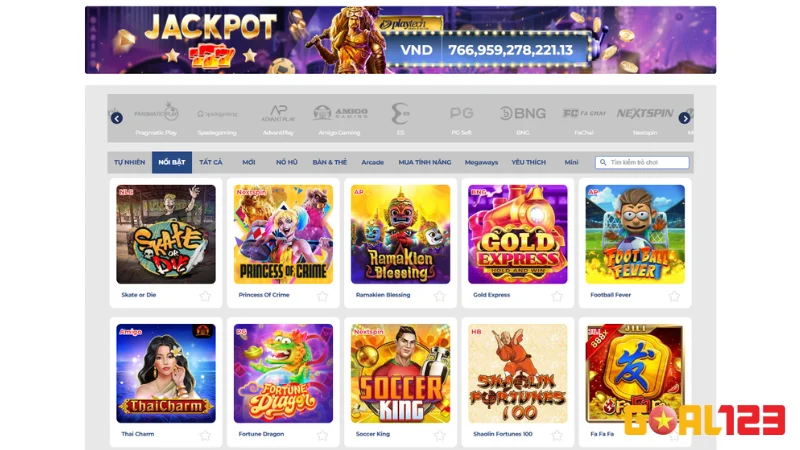The height and width of the screenshot is (450, 800).
Task: Open the Megaways tab
Action: pos(481,162)
